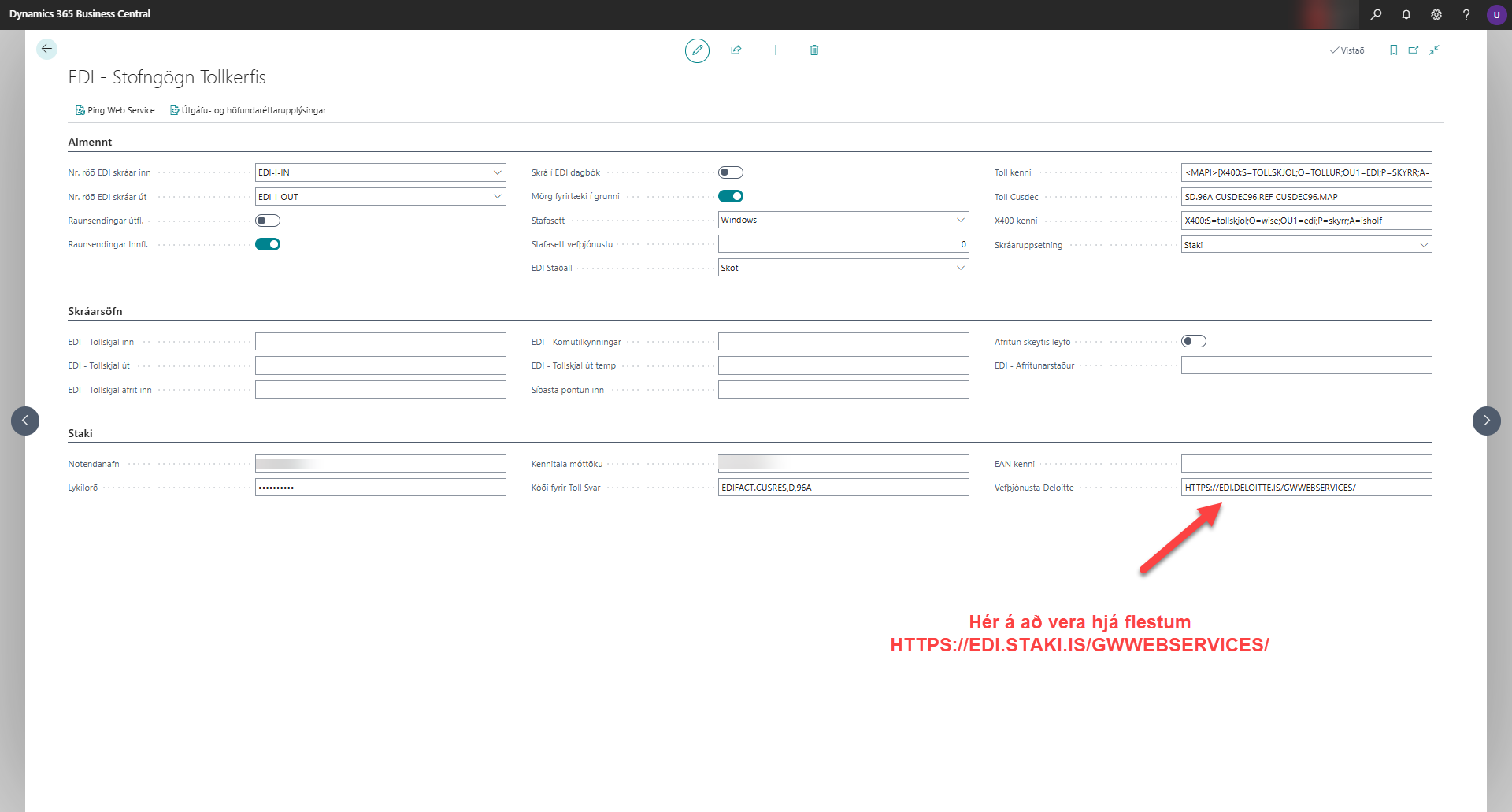Go to previous record arrow
Viewport: 1512px width, 812px height.
point(25,421)
